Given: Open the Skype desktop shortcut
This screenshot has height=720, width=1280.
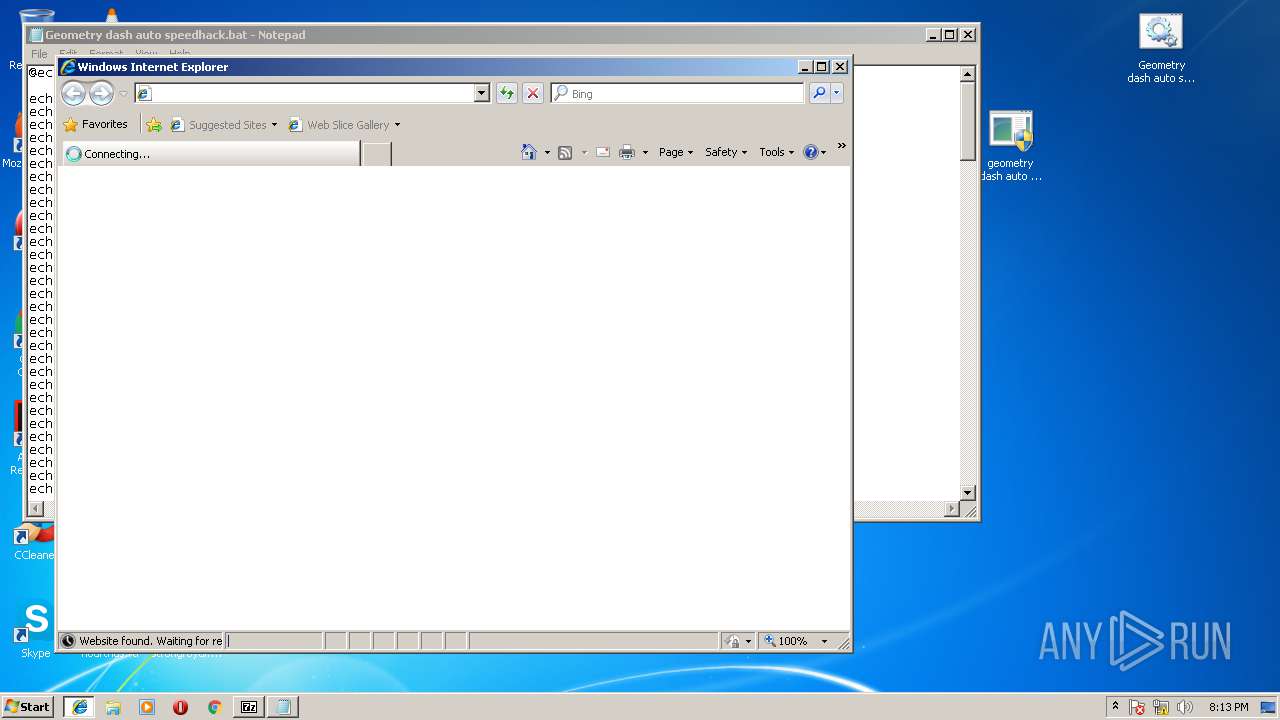Looking at the screenshot, I should 35,630.
